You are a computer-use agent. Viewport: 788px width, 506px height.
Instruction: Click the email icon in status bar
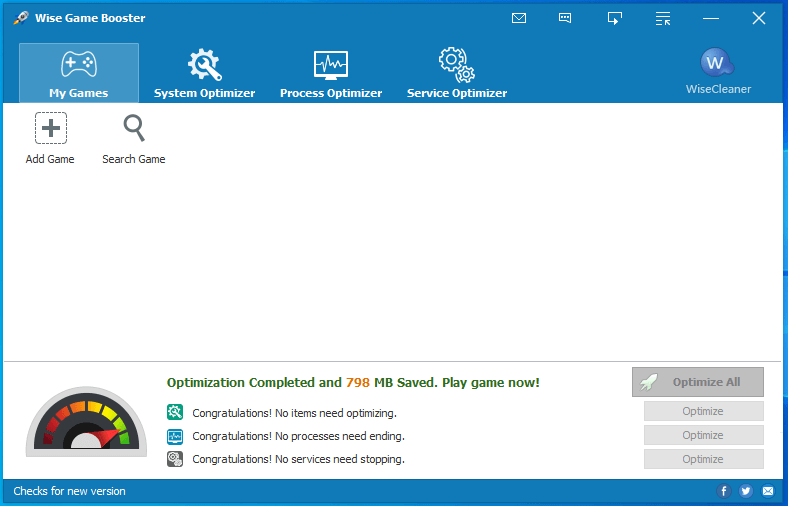click(768, 491)
